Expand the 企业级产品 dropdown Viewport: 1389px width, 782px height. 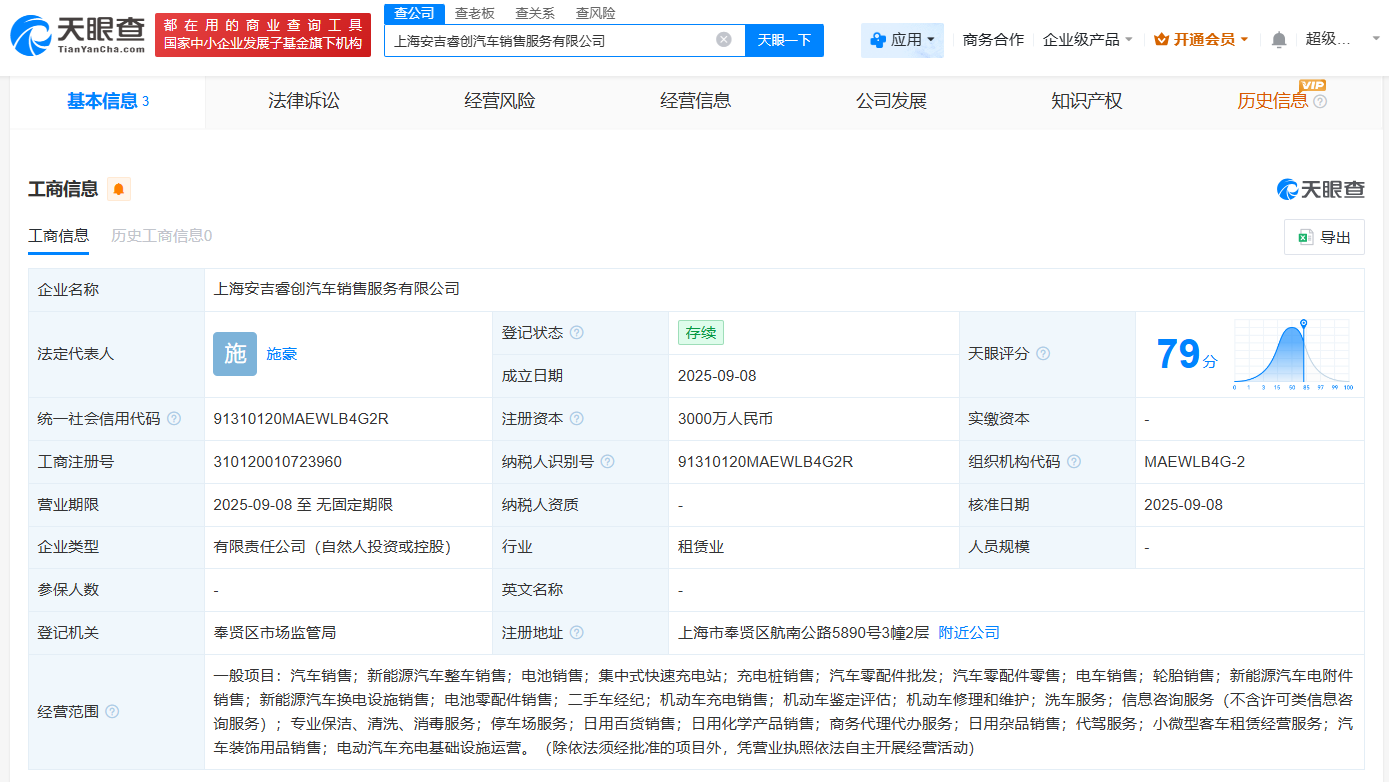tap(1088, 40)
